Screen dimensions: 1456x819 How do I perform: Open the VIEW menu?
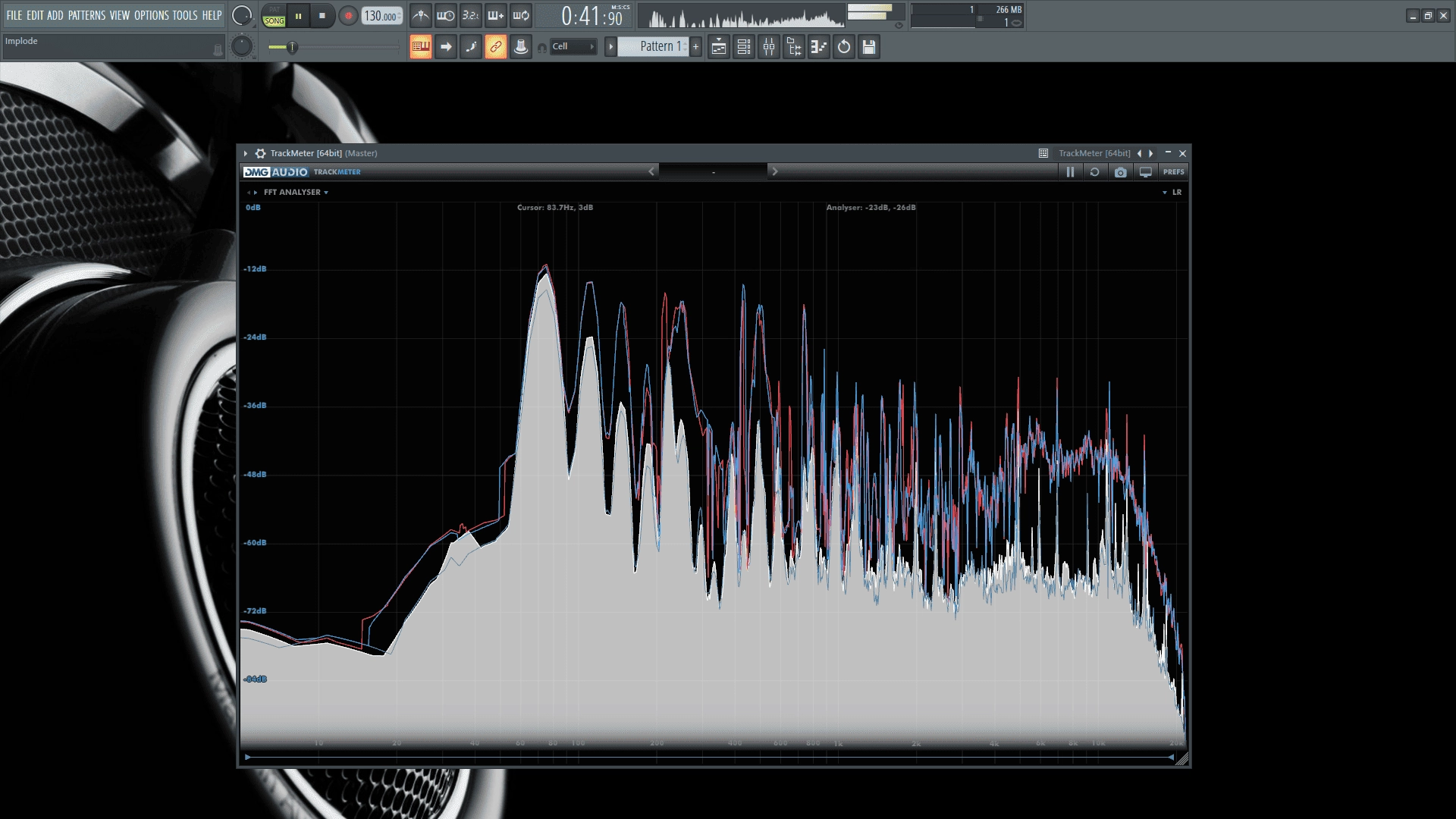pyautogui.click(x=120, y=15)
